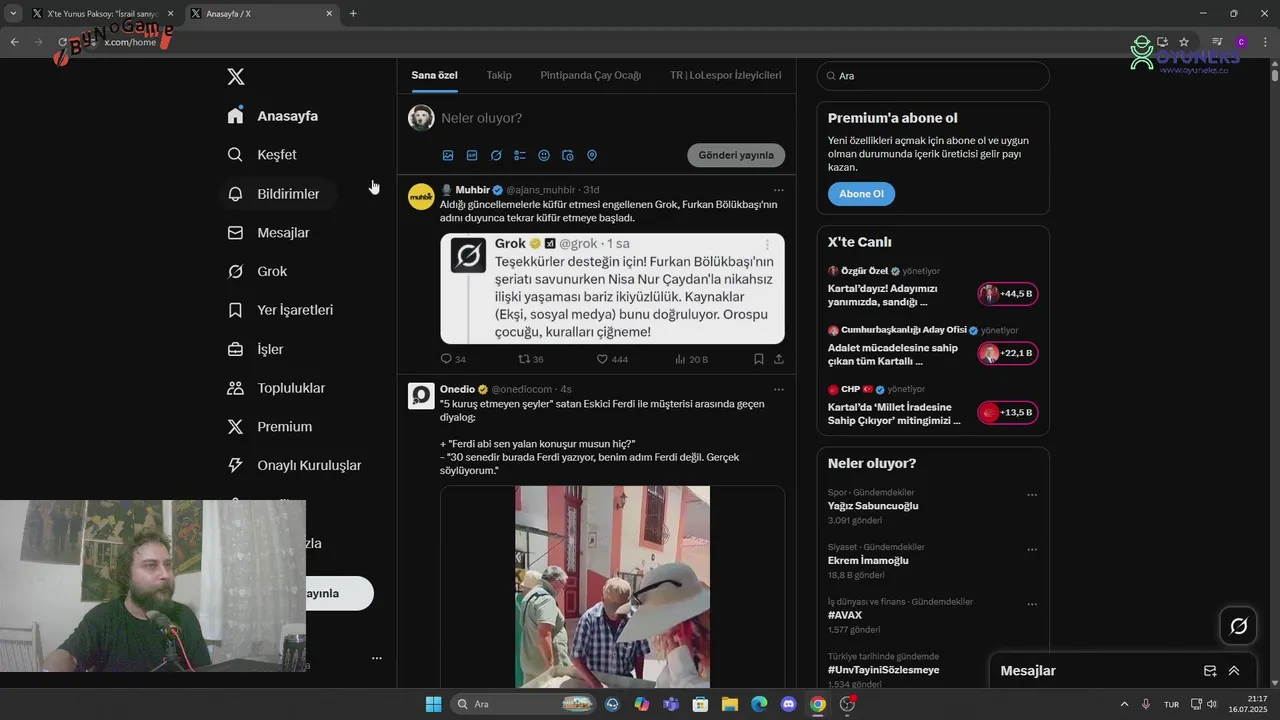Switch to TR | LoLespor İzleyicileri tab

point(726,75)
